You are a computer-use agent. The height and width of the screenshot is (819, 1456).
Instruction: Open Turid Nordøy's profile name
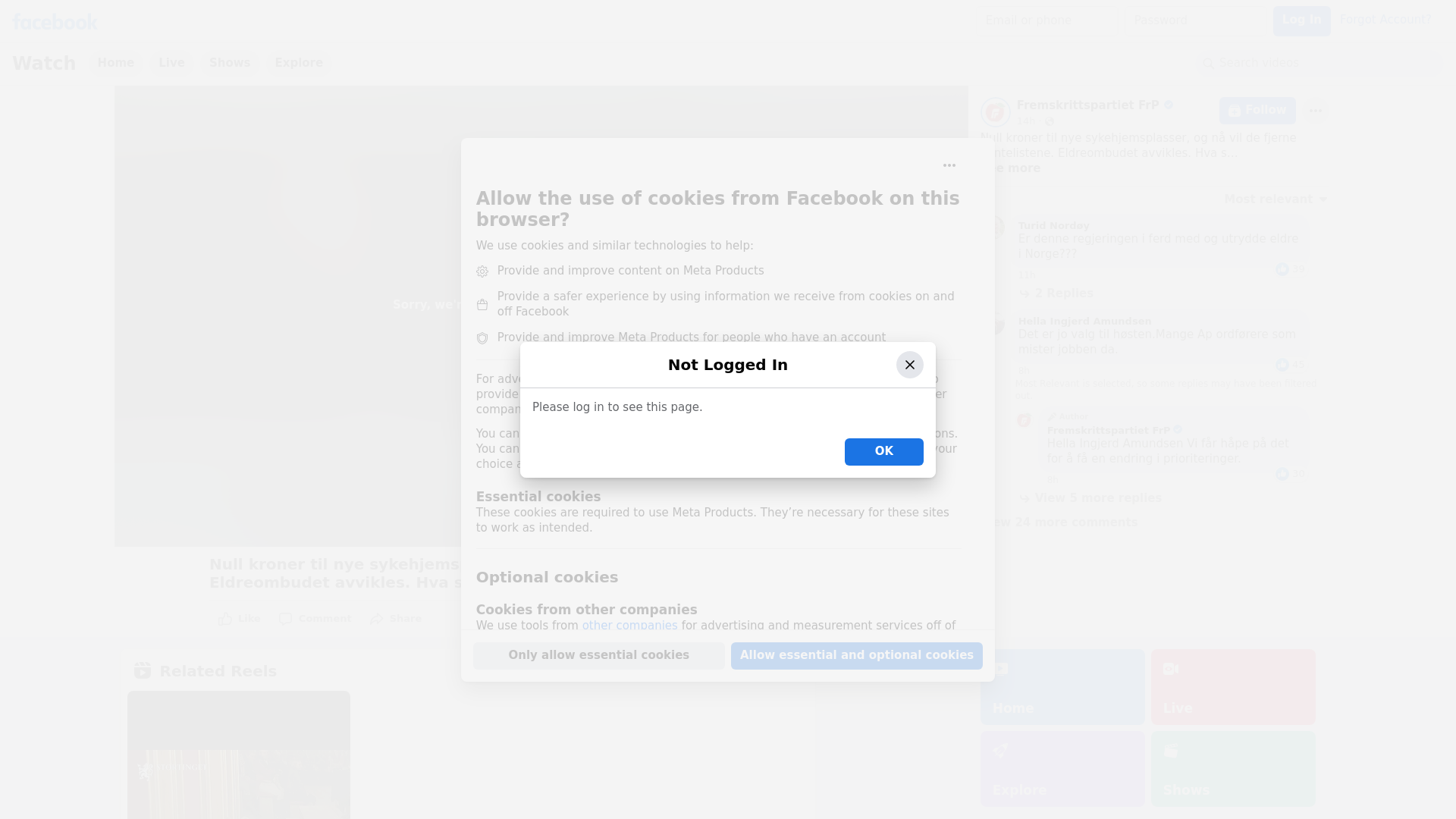point(1053,225)
